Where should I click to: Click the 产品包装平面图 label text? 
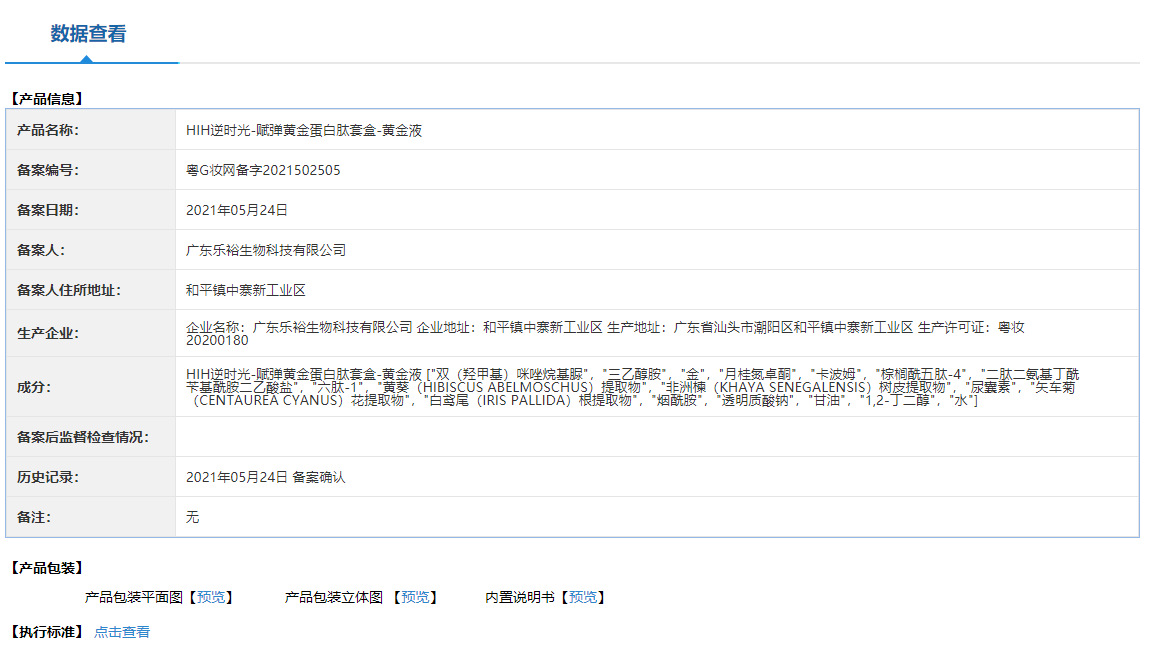[133, 597]
